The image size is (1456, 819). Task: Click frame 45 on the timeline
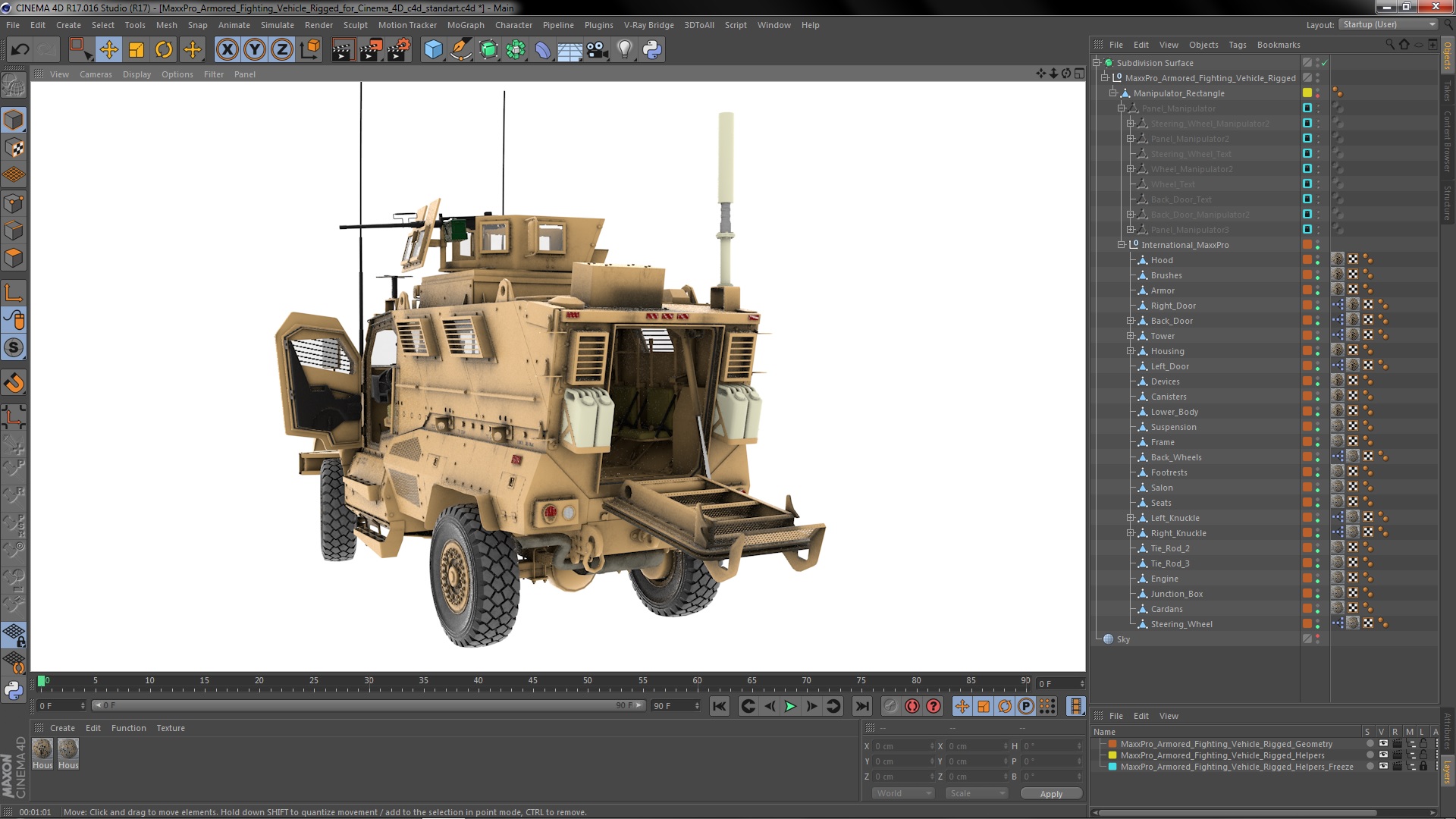[x=533, y=681]
